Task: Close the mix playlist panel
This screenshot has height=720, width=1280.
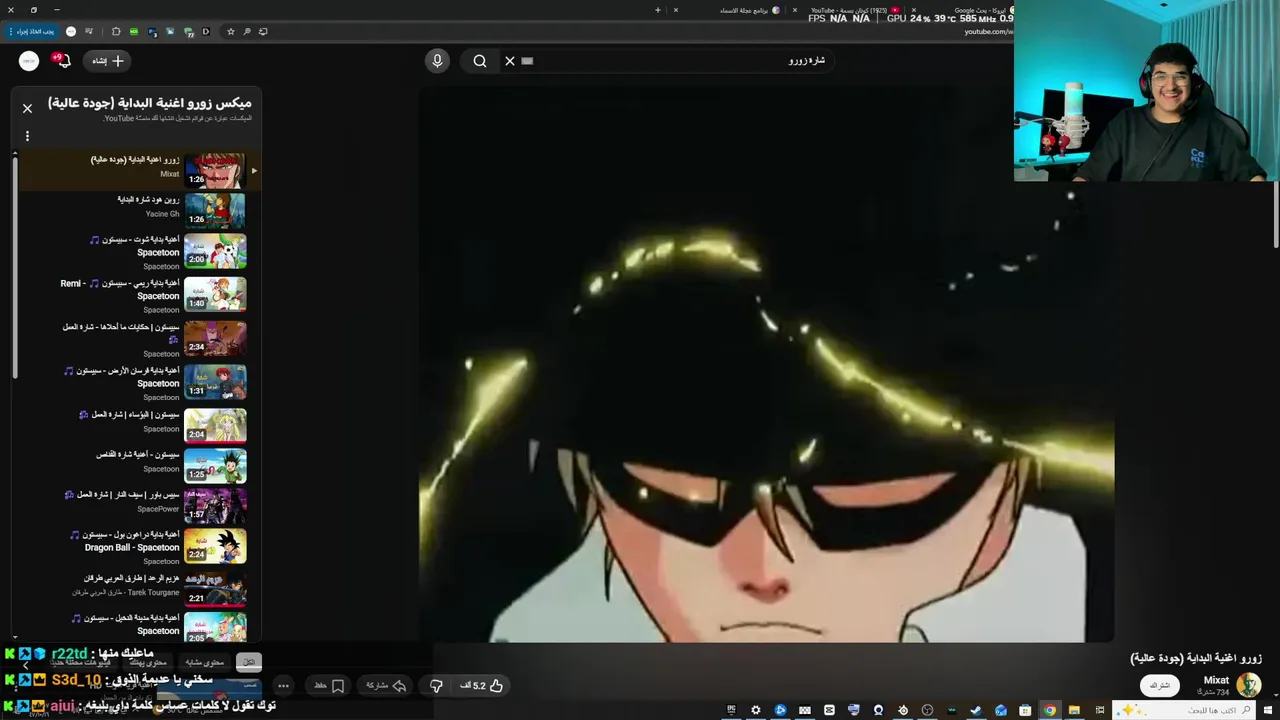Action: tap(28, 108)
